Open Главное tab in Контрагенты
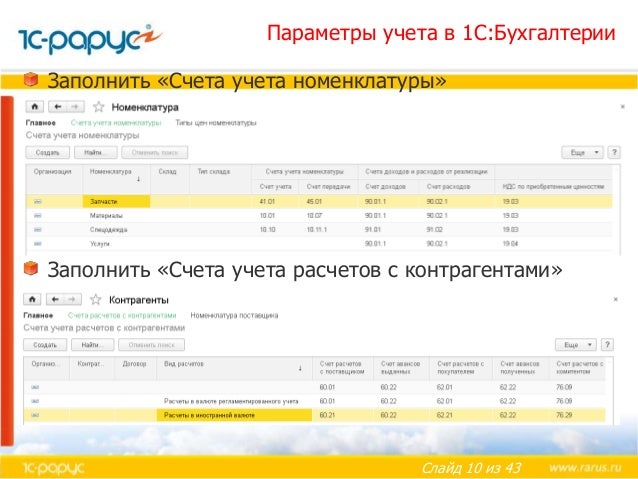This screenshot has width=638, height=479. (x=38, y=315)
